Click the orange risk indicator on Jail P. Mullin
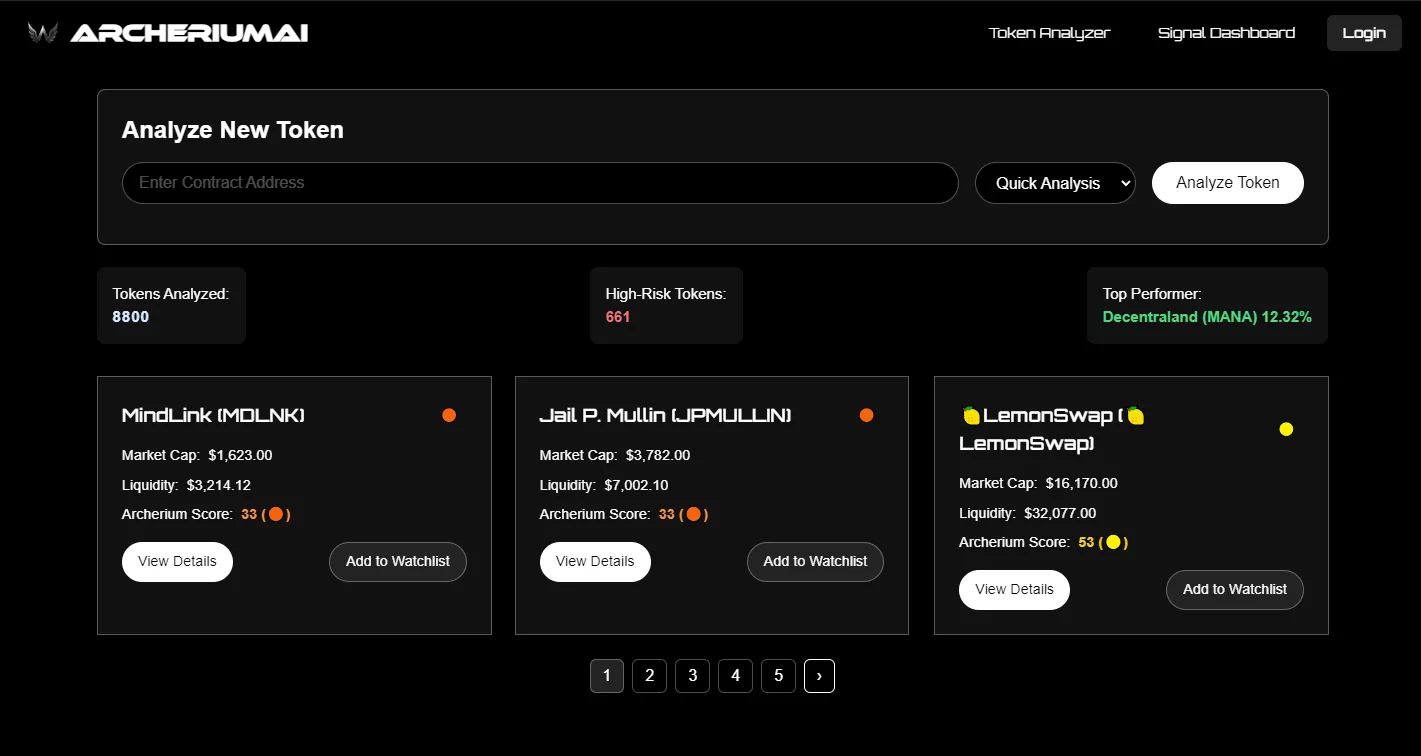The width and height of the screenshot is (1421, 756). [x=866, y=414]
